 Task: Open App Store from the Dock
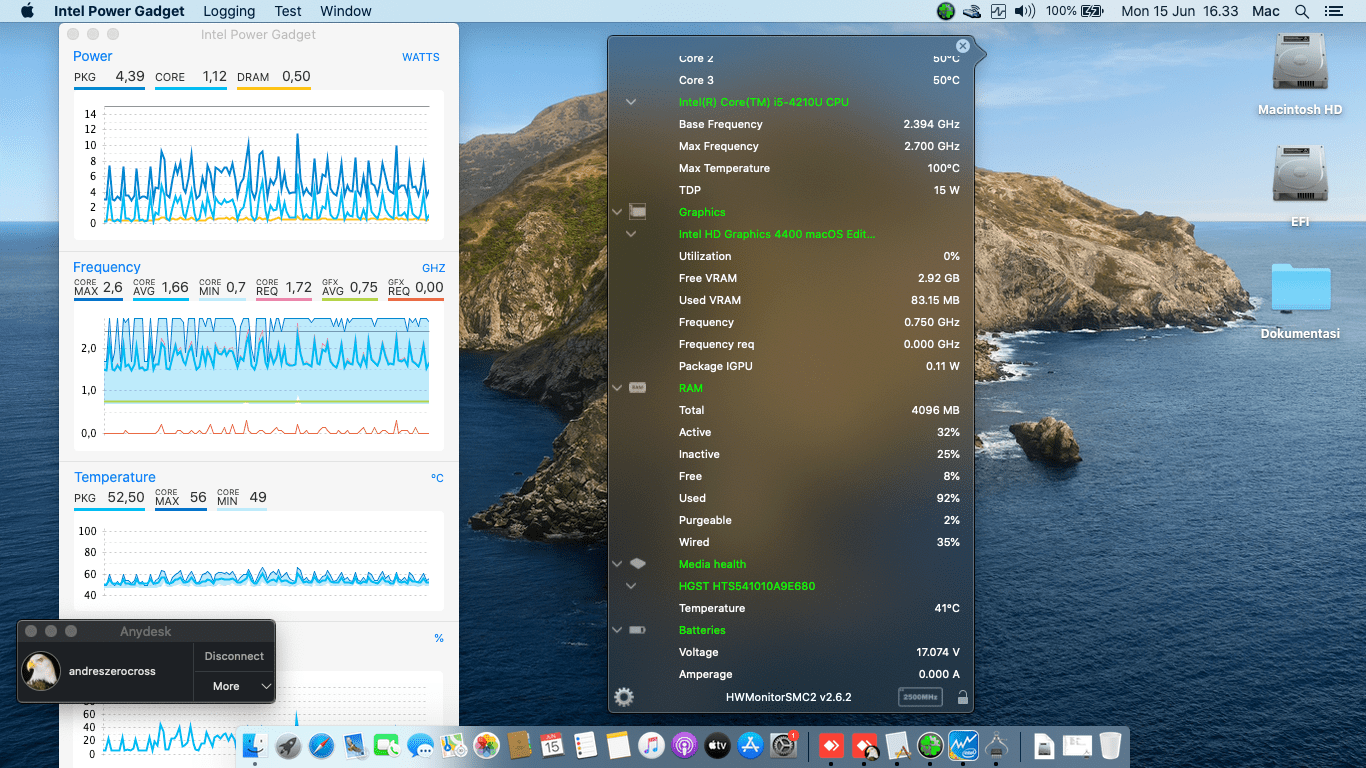coord(750,745)
